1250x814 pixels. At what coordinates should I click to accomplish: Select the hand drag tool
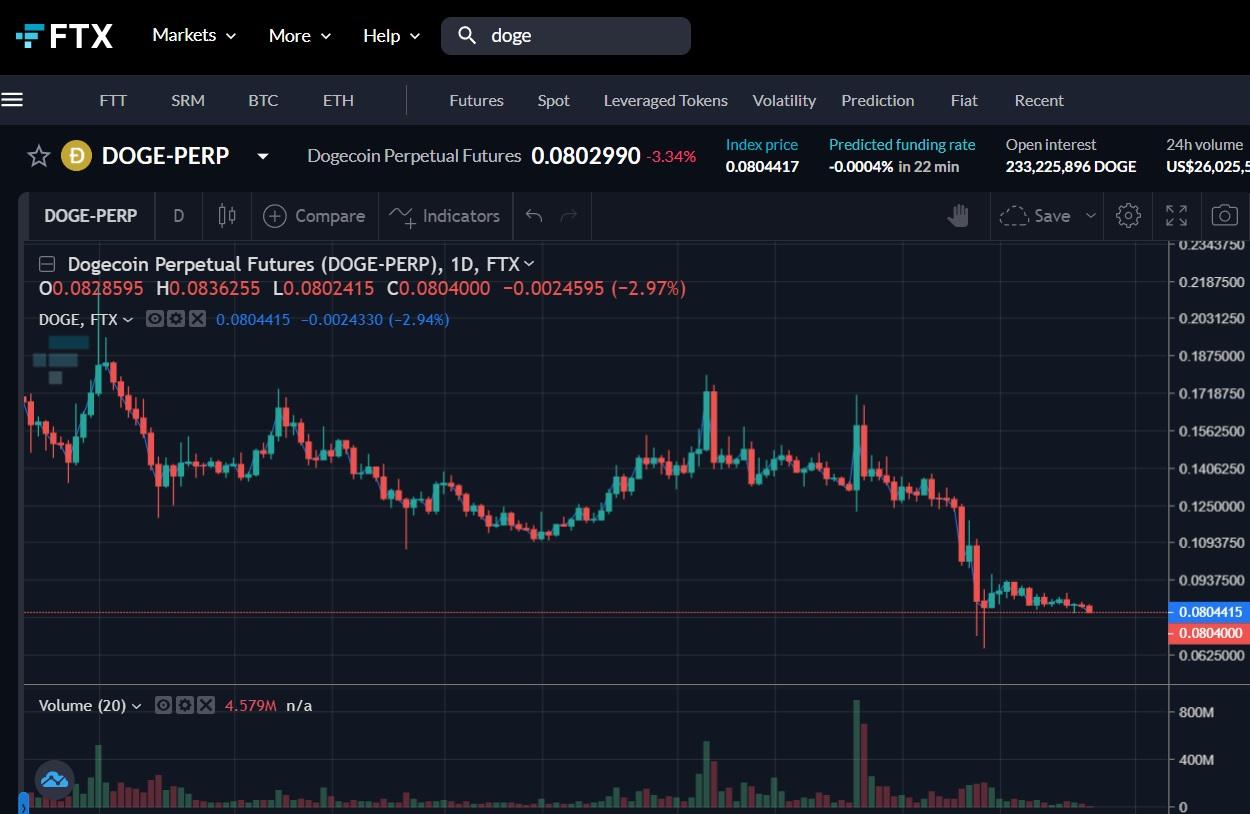click(958, 216)
